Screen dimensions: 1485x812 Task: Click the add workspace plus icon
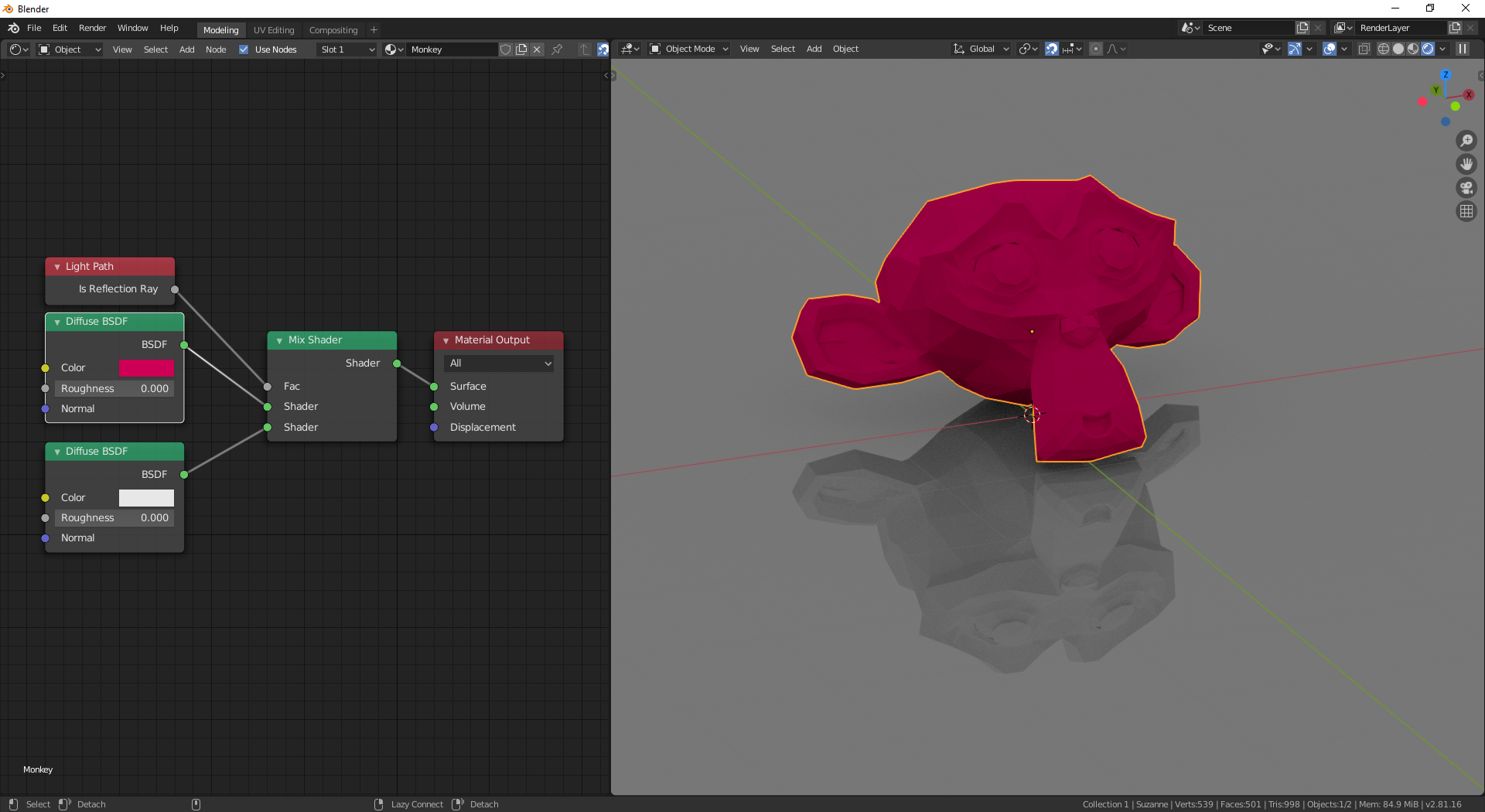374,30
